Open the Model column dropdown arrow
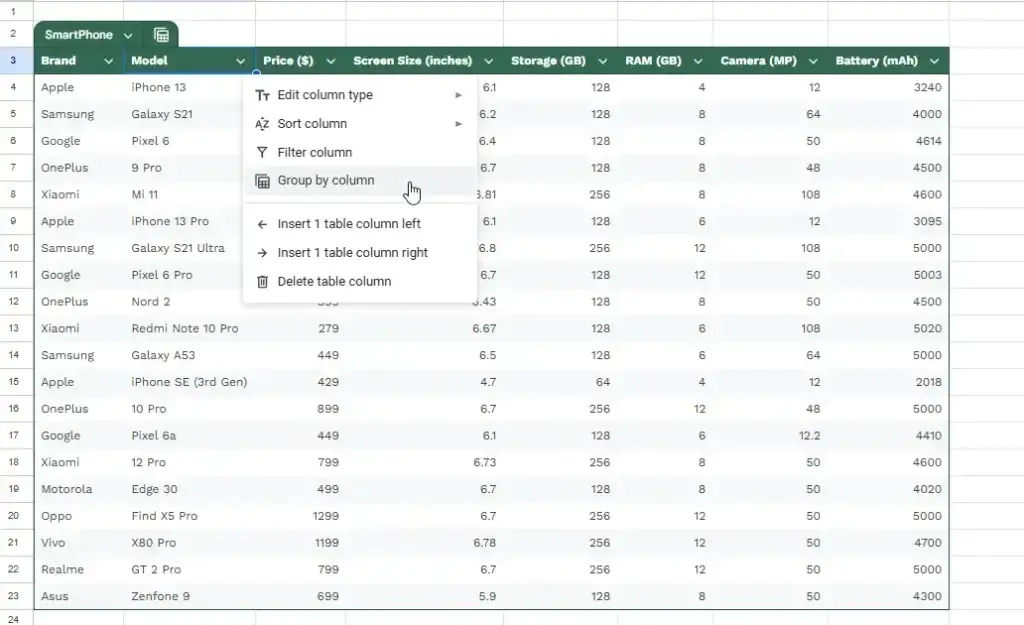1024x625 pixels. tap(240, 61)
